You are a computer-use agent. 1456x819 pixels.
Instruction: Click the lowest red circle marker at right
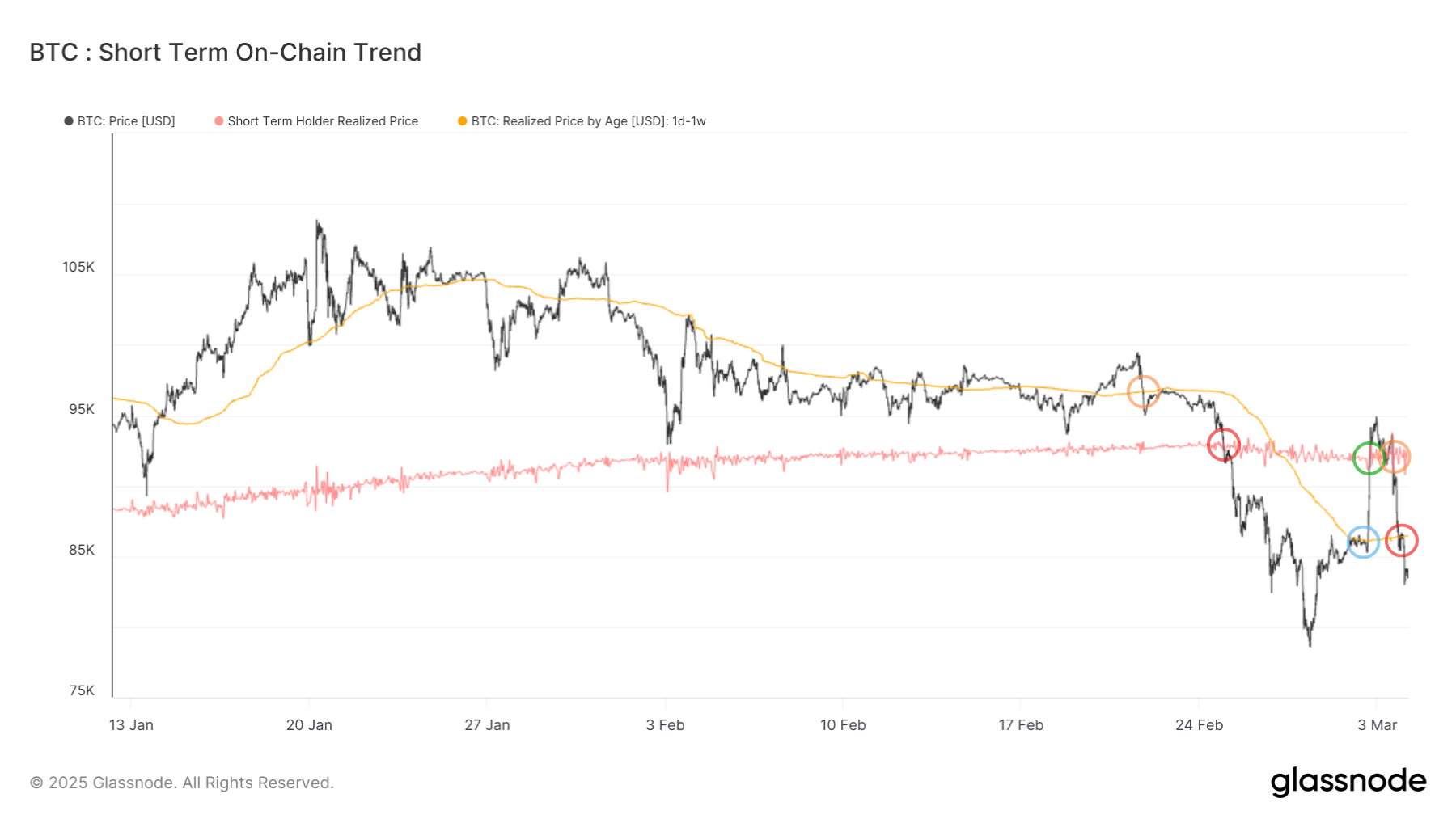tap(1401, 540)
